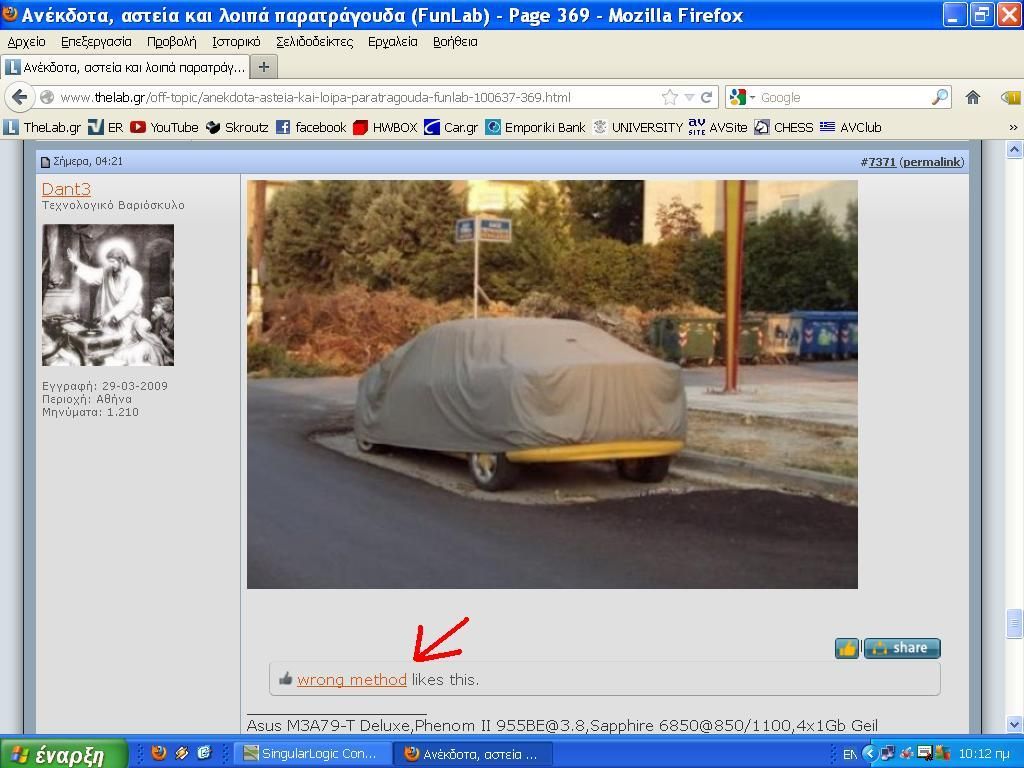This screenshot has width=1024, height=768.
Task: Open the search engine selector dropdown
Action: [742, 97]
